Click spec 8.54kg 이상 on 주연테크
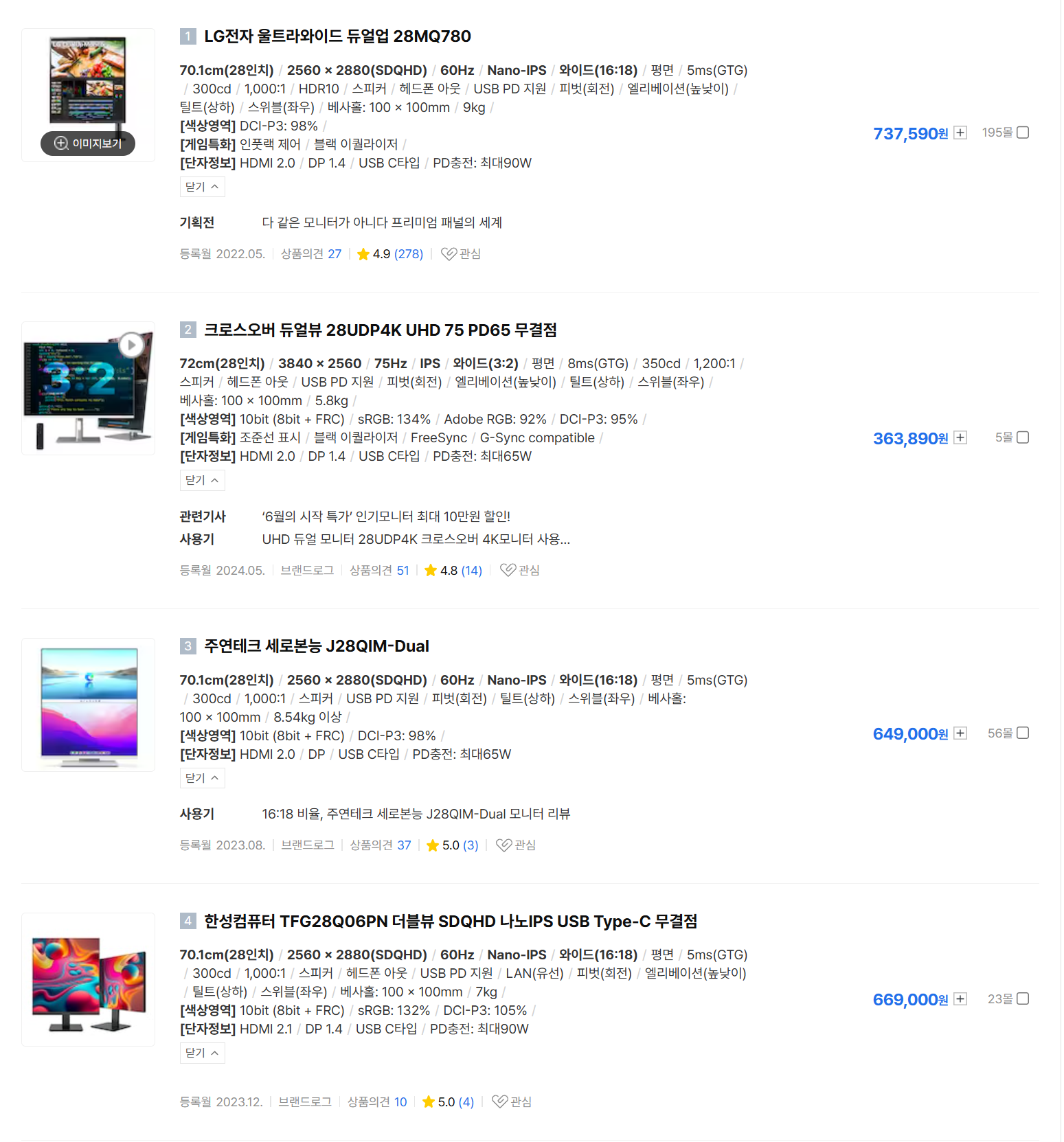The width and height of the screenshot is (1064, 1142). coord(308,718)
